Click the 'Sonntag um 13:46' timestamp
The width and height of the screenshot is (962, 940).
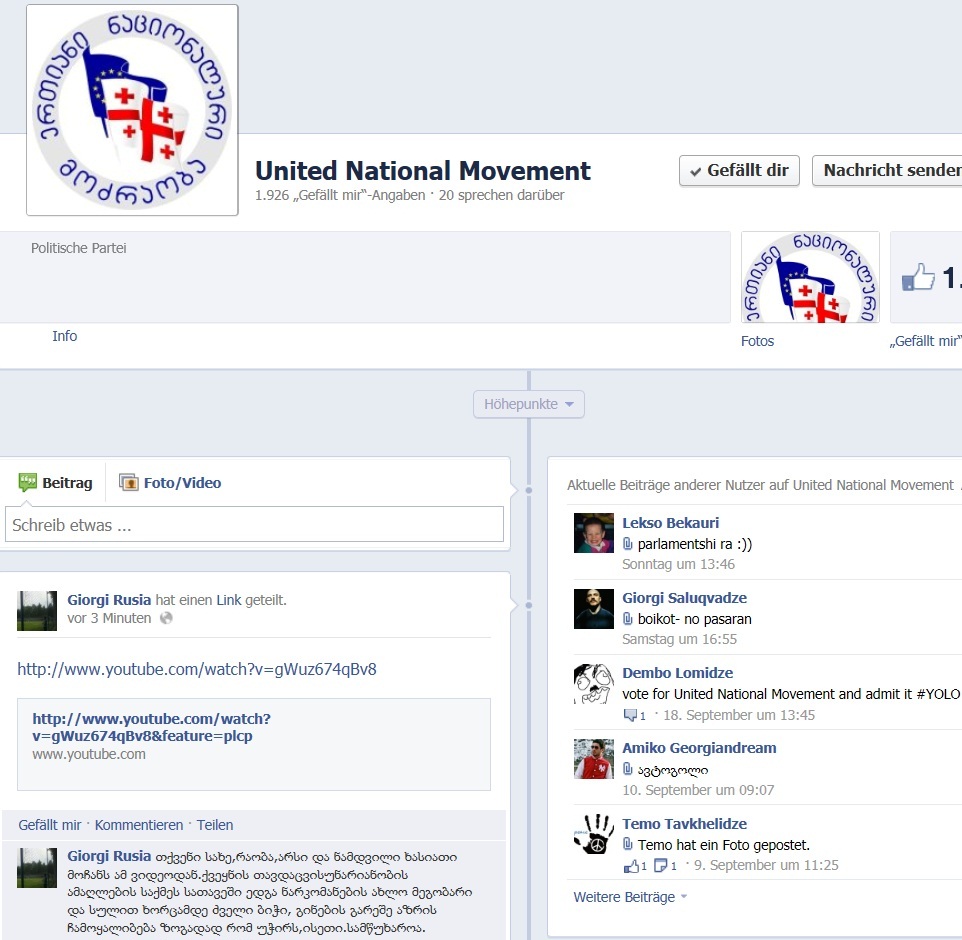pyautogui.click(x=678, y=564)
